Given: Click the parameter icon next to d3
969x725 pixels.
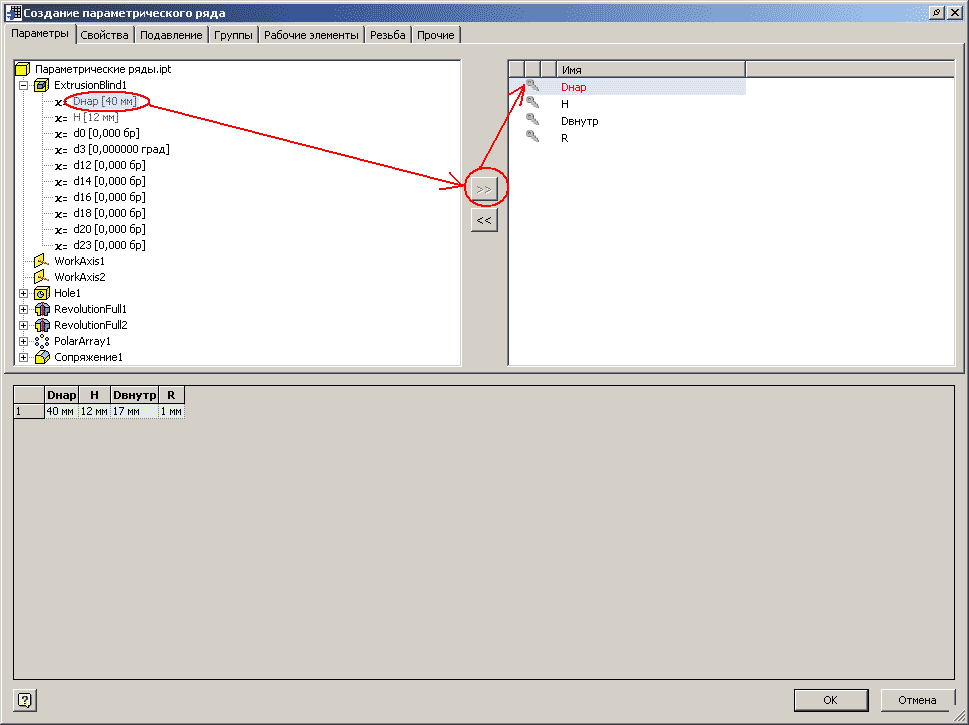Looking at the screenshot, I should [x=61, y=150].
